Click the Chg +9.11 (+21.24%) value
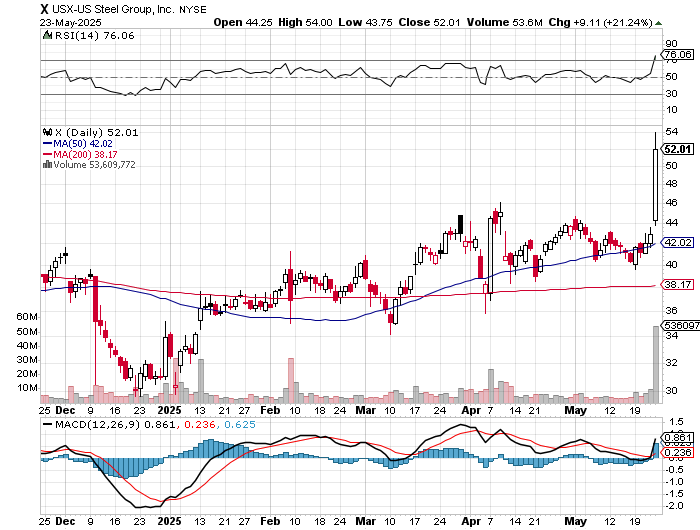Viewport: 700px width, 530px height. tap(600, 22)
